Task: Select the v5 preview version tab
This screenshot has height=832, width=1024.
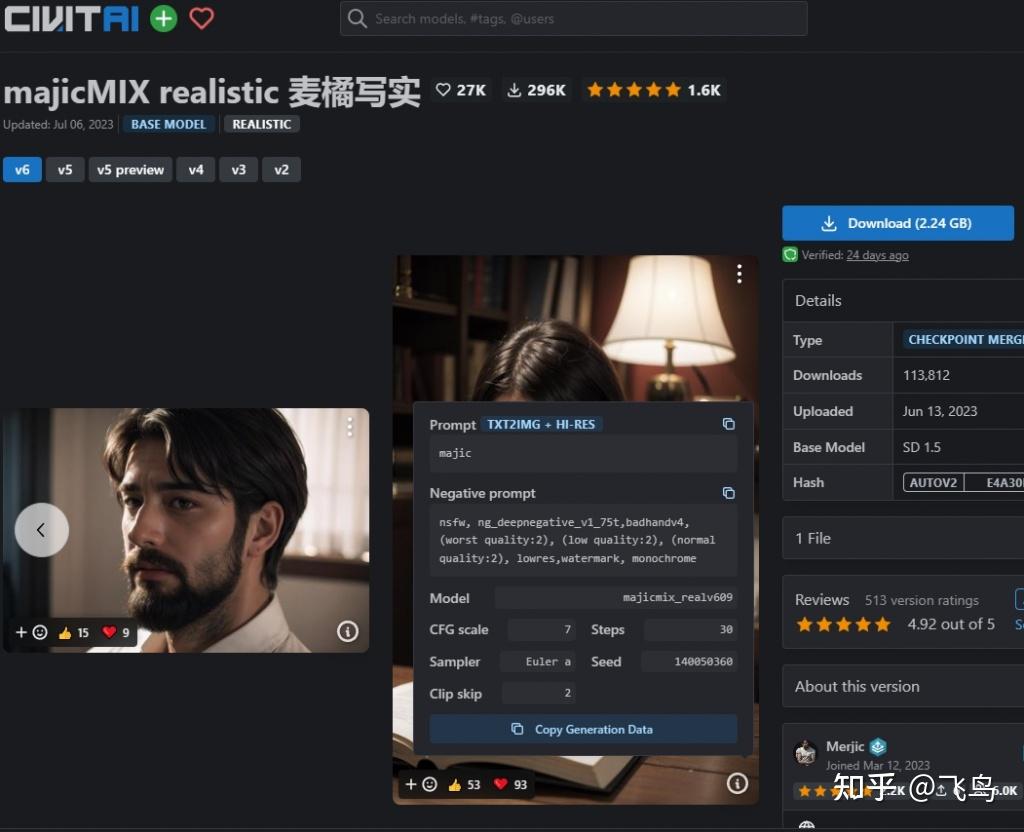Action: (130, 169)
